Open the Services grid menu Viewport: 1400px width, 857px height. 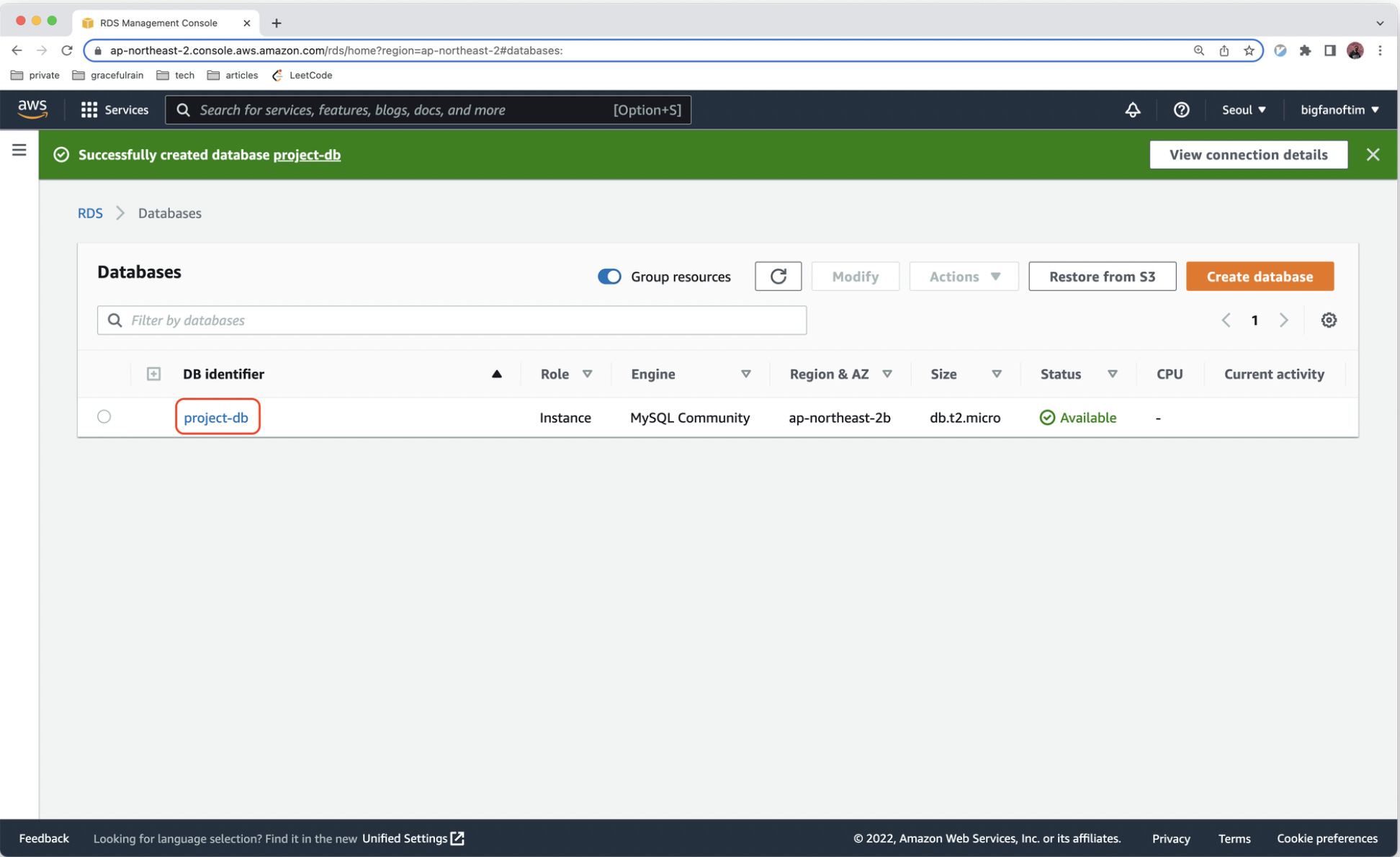pyautogui.click(x=115, y=109)
